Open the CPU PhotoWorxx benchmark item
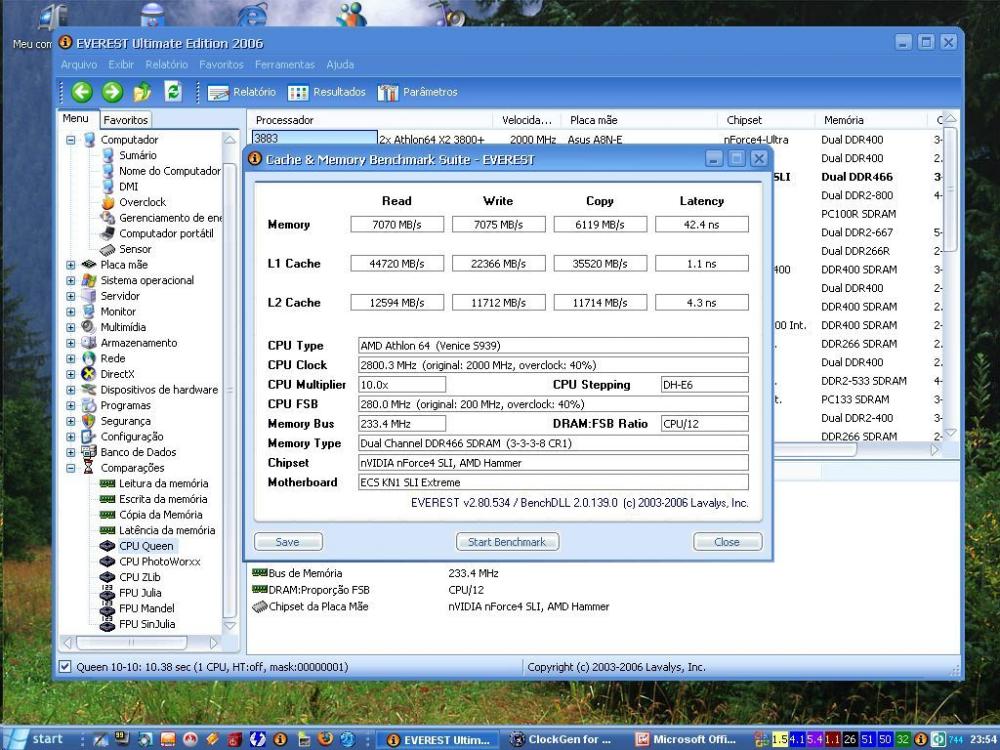Screen dimensions: 1000x750 pyautogui.click(x=159, y=562)
